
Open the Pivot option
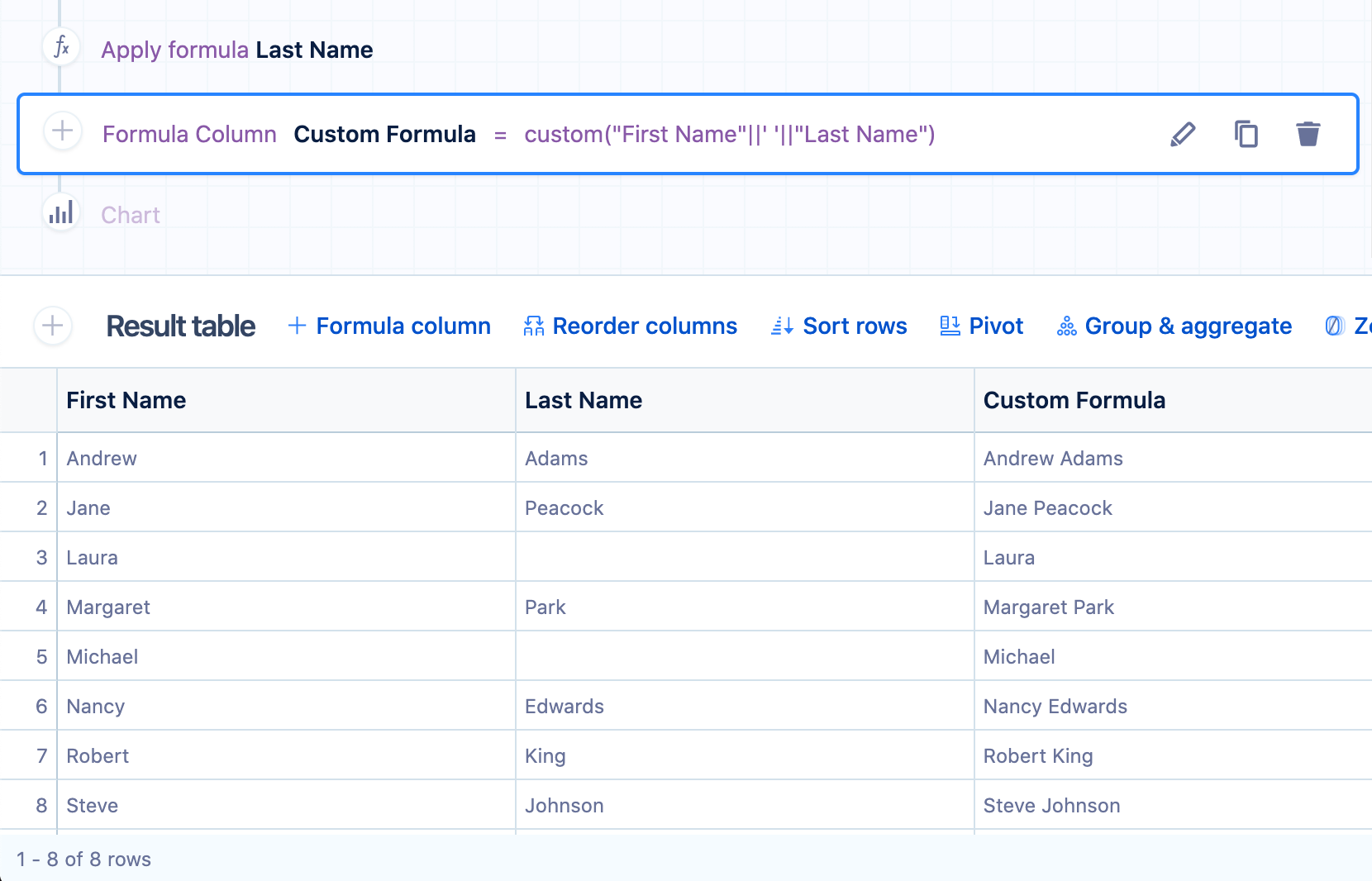(x=982, y=326)
